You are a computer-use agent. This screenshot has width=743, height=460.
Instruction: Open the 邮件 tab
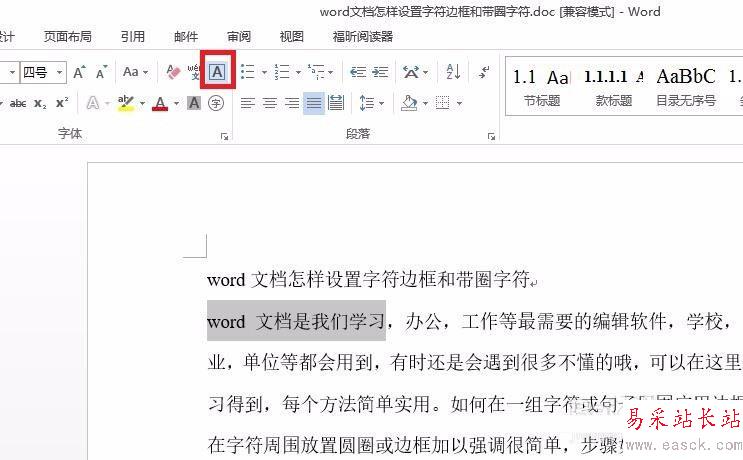[x=186, y=36]
